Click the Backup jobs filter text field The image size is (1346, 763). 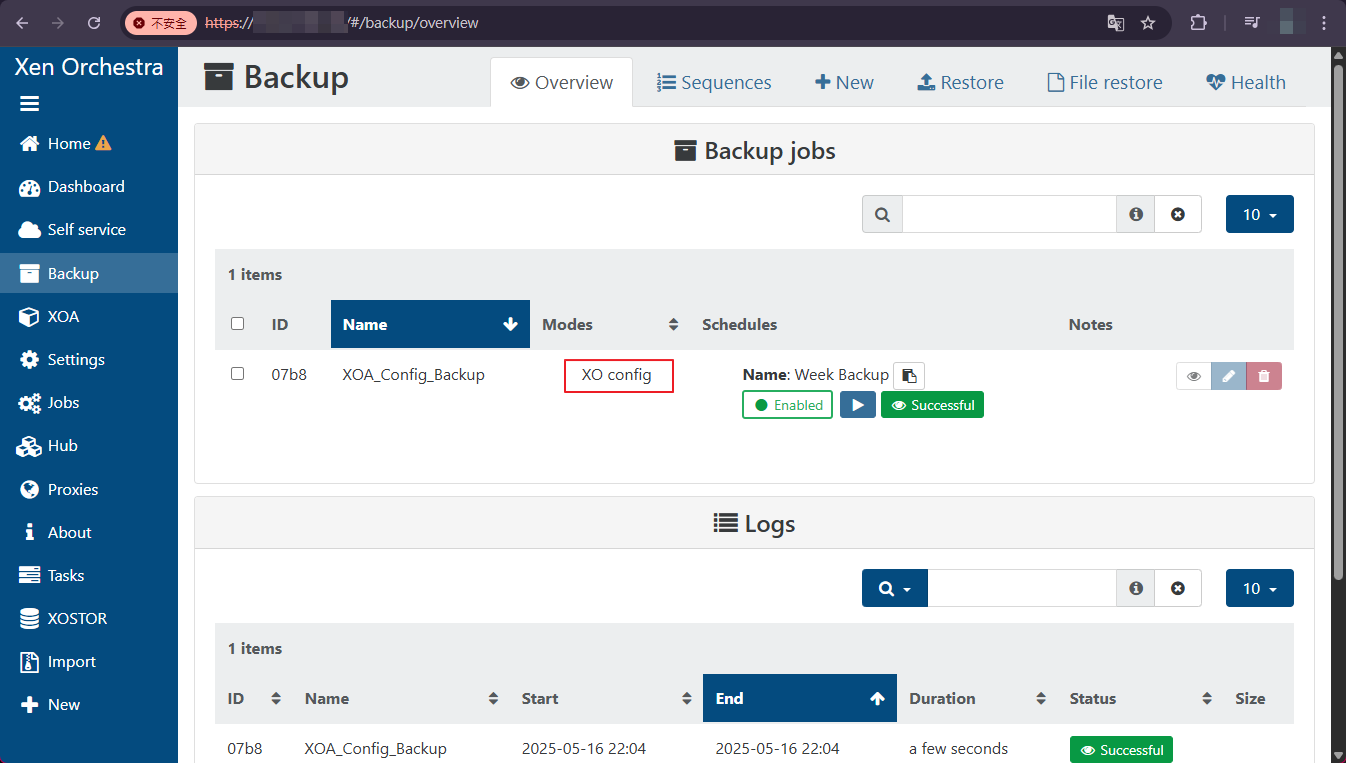[1009, 214]
